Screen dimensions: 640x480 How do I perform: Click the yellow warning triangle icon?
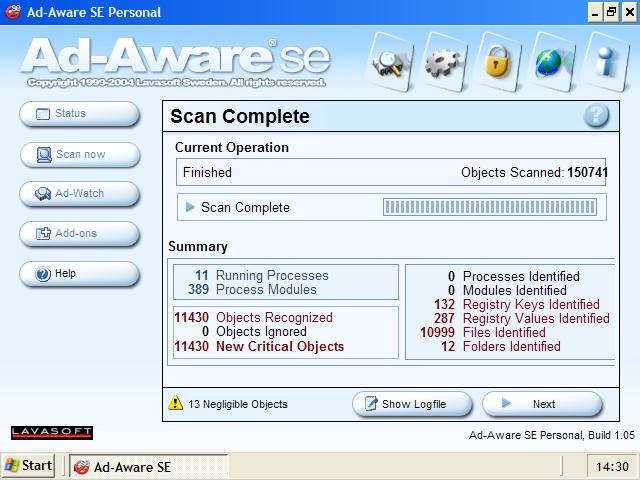click(176, 402)
